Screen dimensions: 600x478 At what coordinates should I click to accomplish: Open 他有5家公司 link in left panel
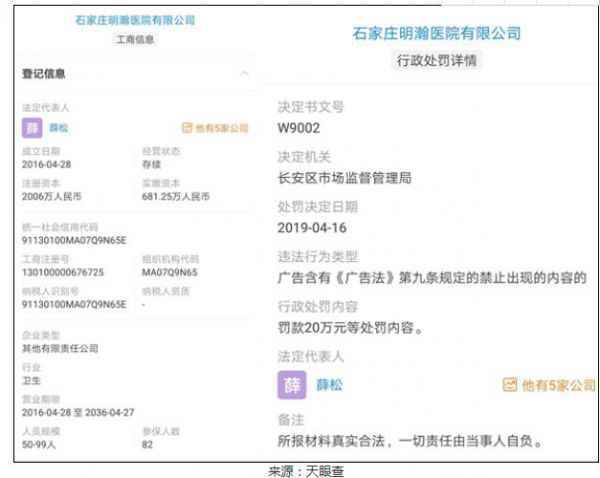pyautogui.click(x=215, y=128)
